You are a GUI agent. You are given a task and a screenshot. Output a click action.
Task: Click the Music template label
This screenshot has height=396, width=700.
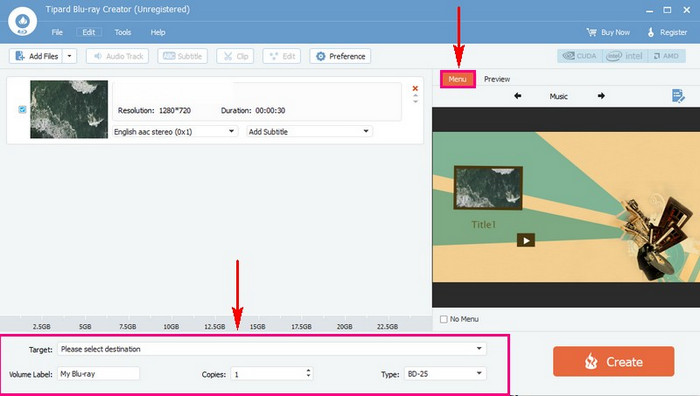558,96
